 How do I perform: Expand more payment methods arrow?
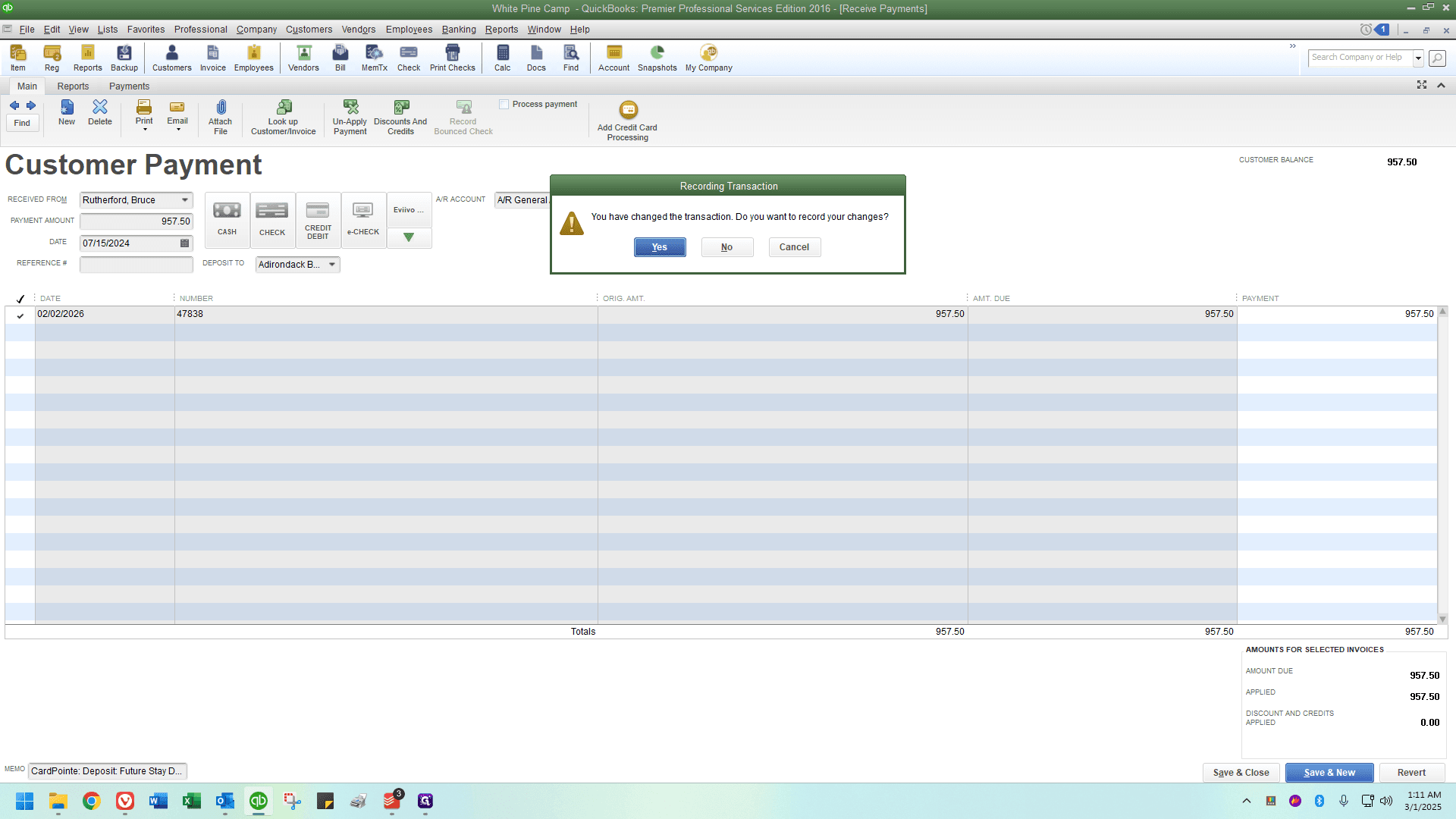(x=409, y=238)
